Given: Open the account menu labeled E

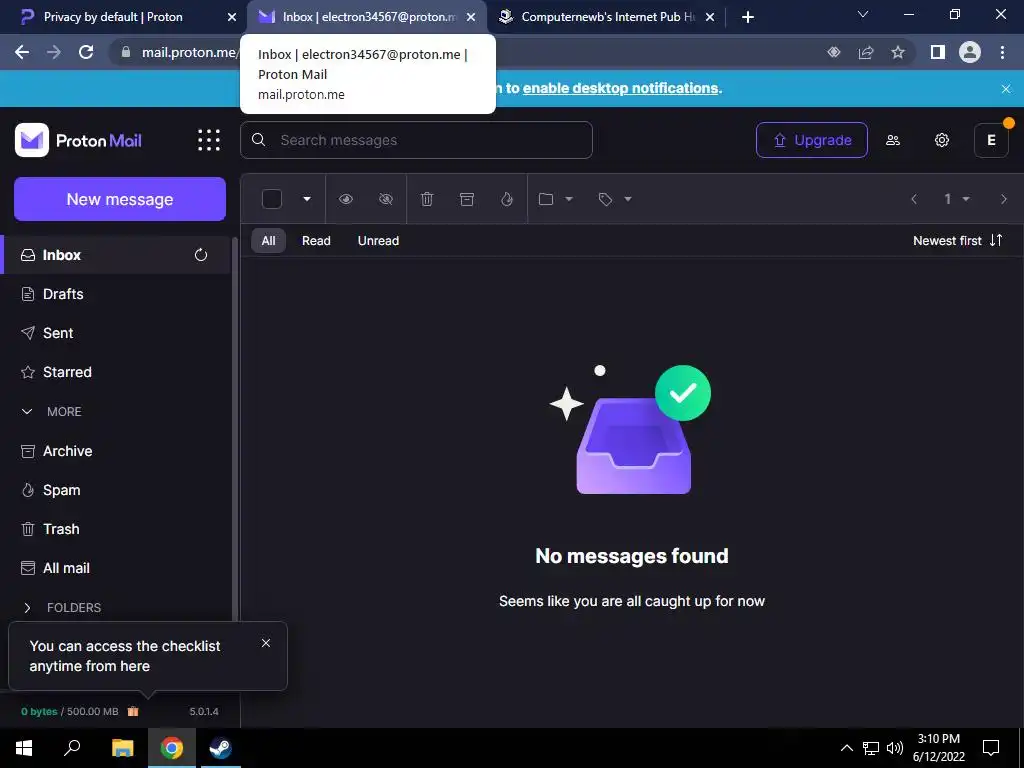Looking at the screenshot, I should point(991,140).
